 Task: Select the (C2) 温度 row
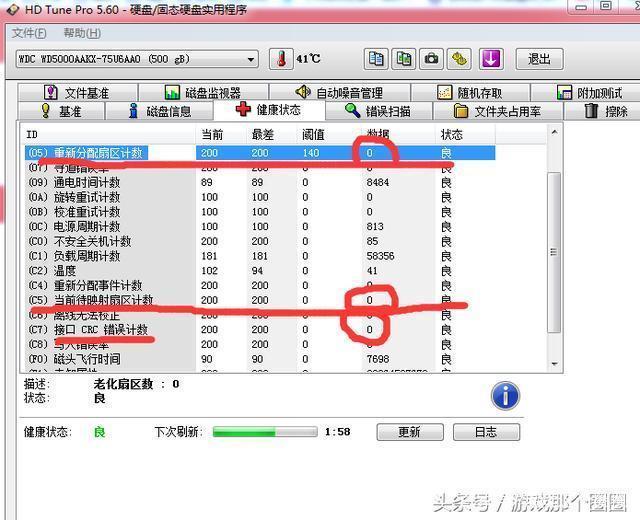[260, 271]
